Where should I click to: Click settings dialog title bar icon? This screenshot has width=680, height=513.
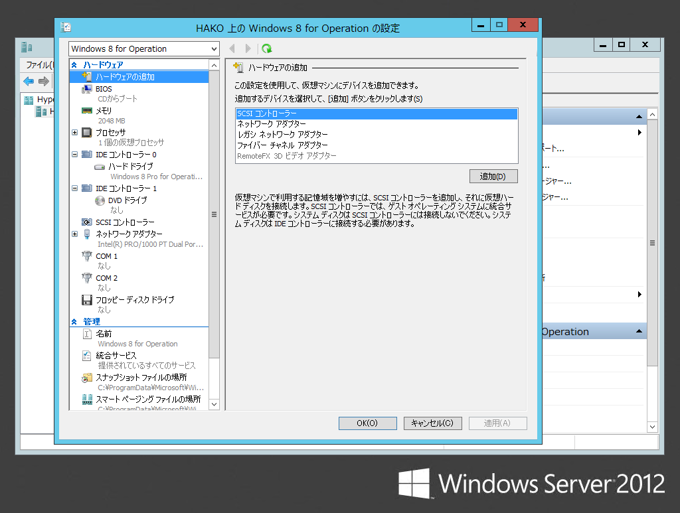pyautogui.click(x=66, y=28)
